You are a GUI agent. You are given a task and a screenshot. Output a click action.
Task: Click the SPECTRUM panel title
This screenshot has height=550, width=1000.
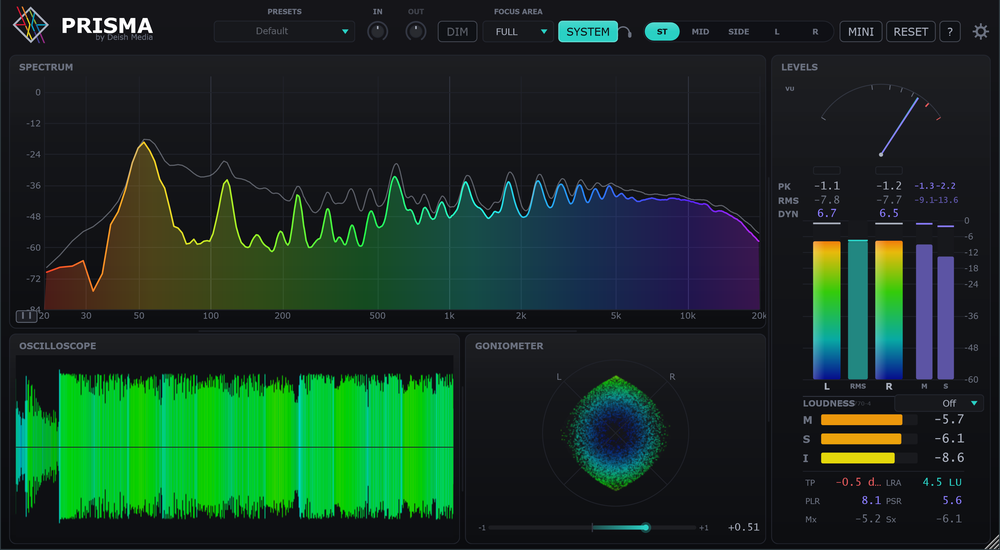(x=46, y=67)
